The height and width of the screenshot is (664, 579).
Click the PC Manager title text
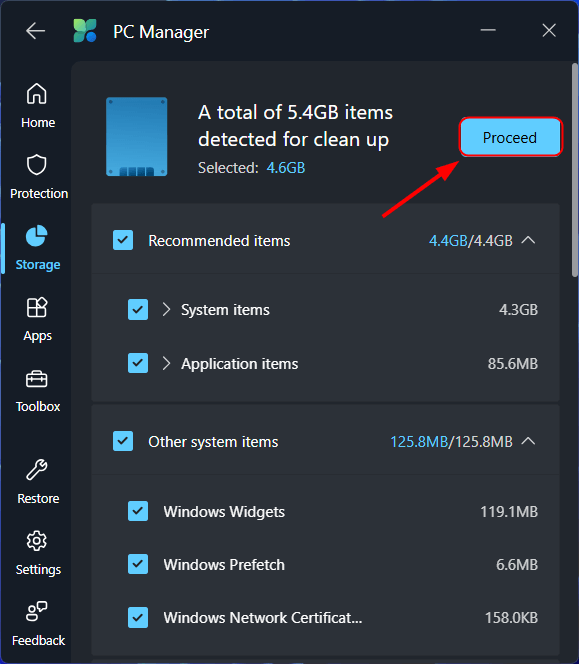(161, 32)
